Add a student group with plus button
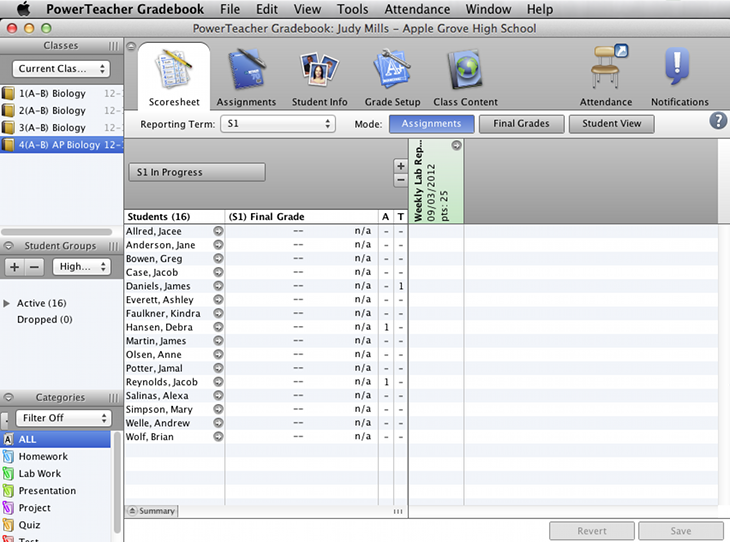The width and height of the screenshot is (730, 542). [x=14, y=267]
